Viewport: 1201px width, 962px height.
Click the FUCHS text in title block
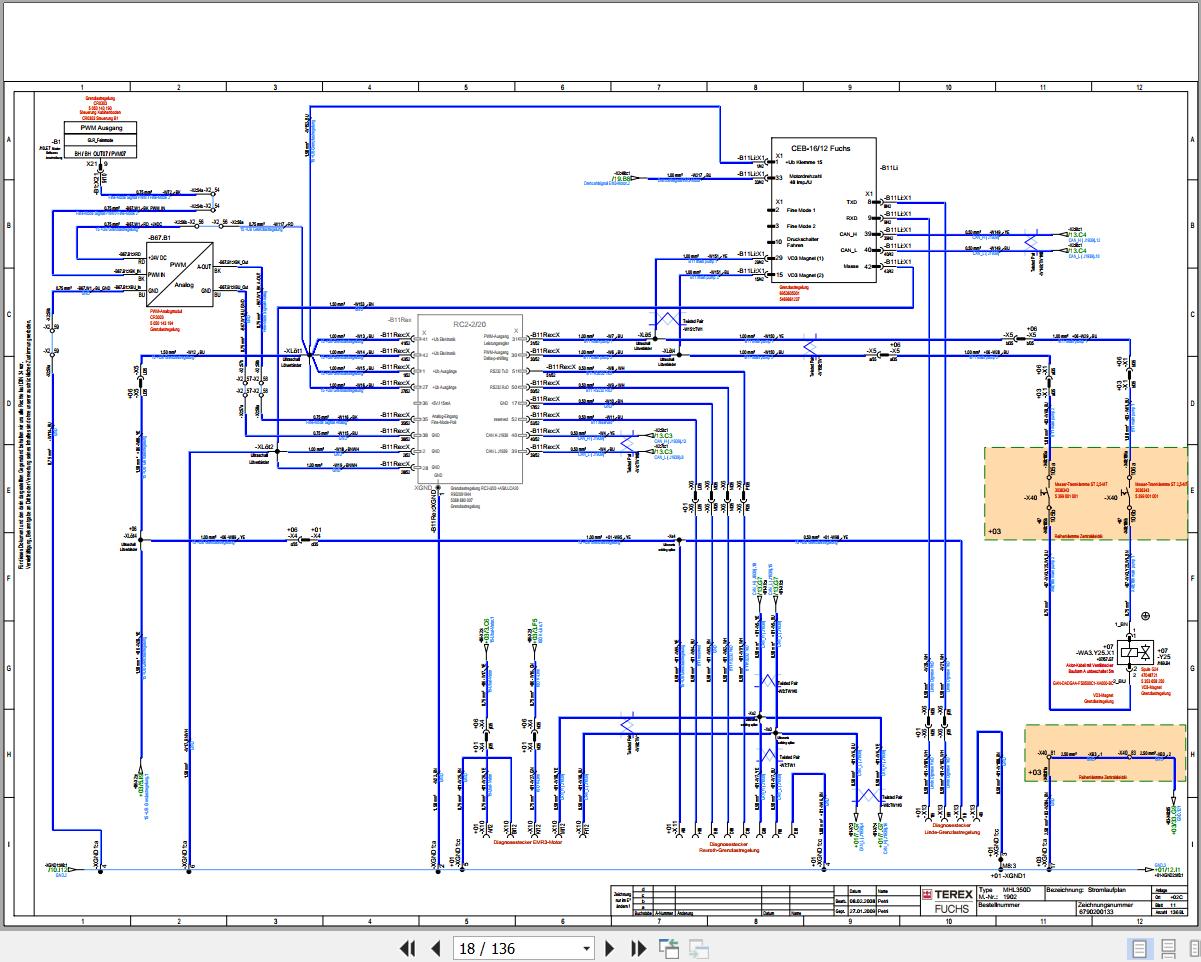951,908
